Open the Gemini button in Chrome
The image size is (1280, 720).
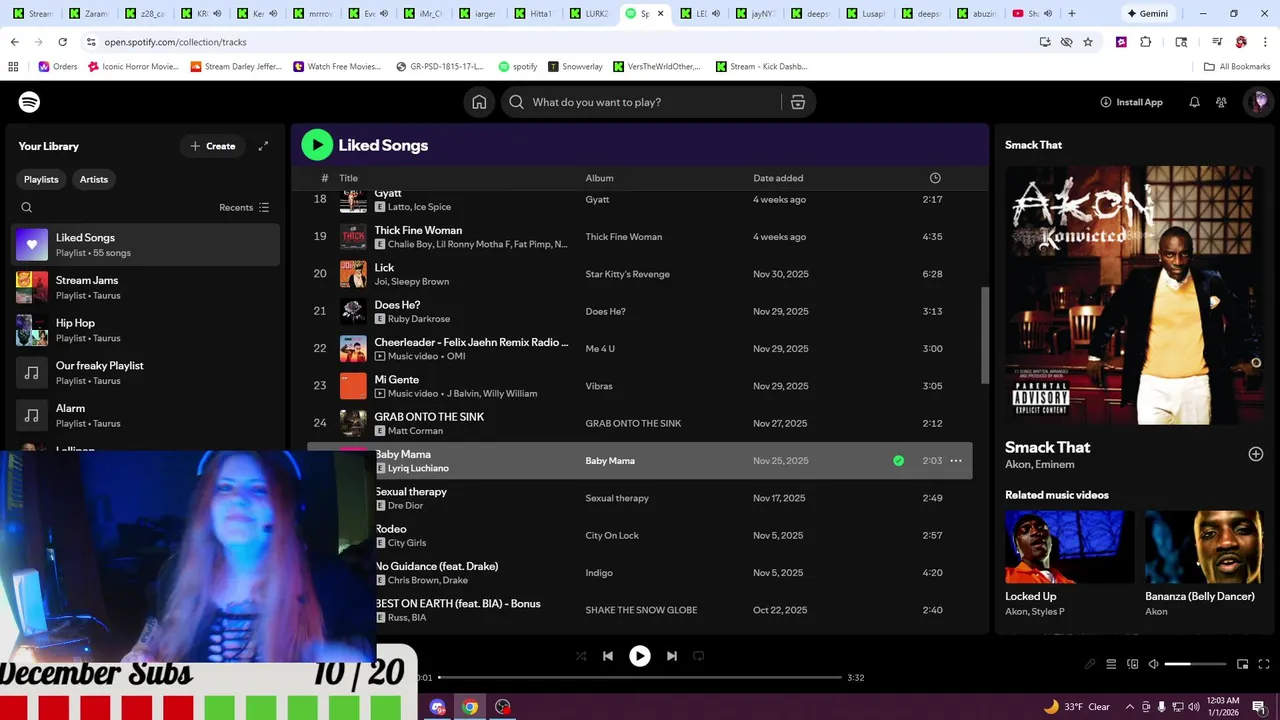(1146, 14)
